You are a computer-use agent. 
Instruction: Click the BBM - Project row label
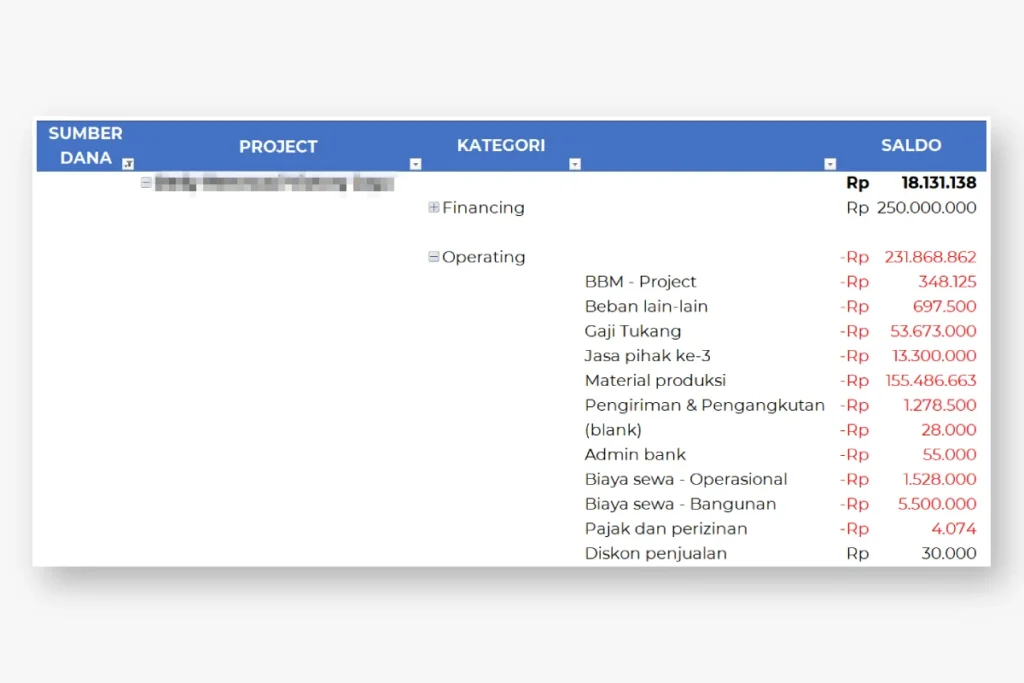click(640, 282)
